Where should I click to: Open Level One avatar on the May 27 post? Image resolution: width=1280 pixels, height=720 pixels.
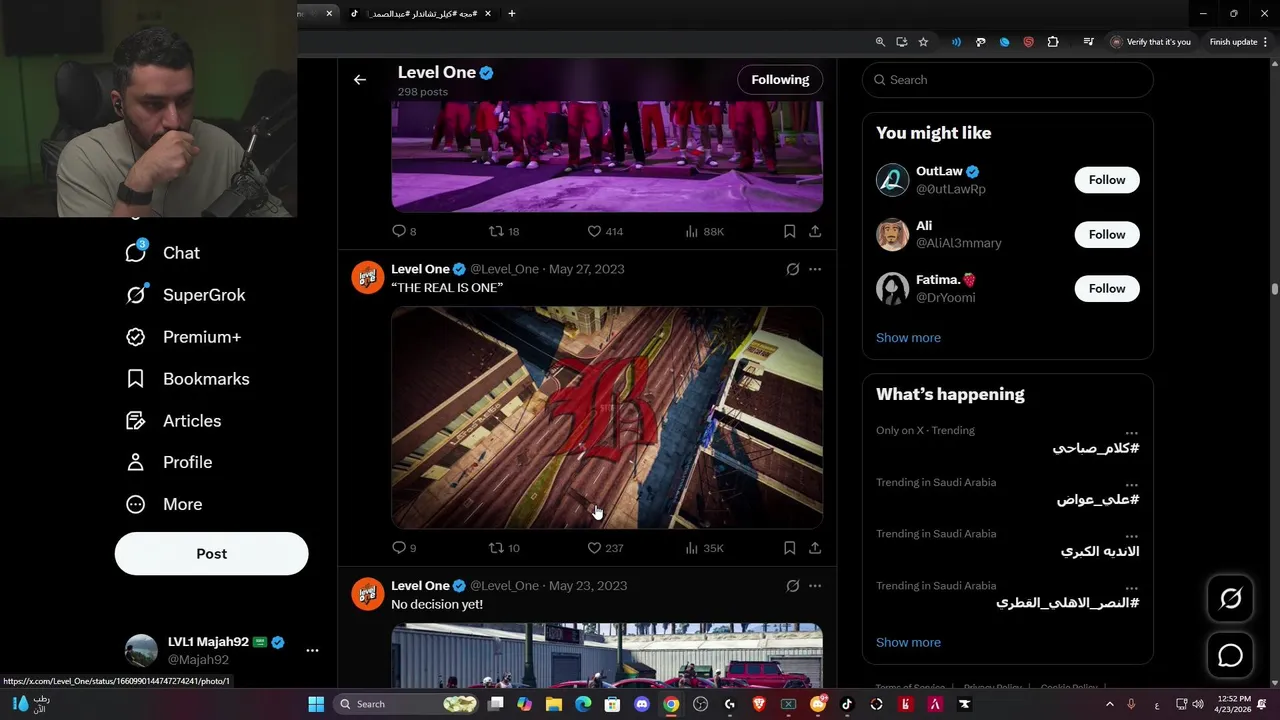(368, 277)
